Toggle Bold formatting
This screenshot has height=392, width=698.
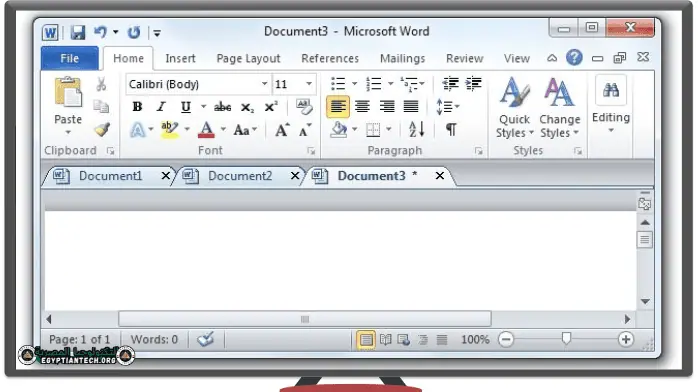coord(137,107)
